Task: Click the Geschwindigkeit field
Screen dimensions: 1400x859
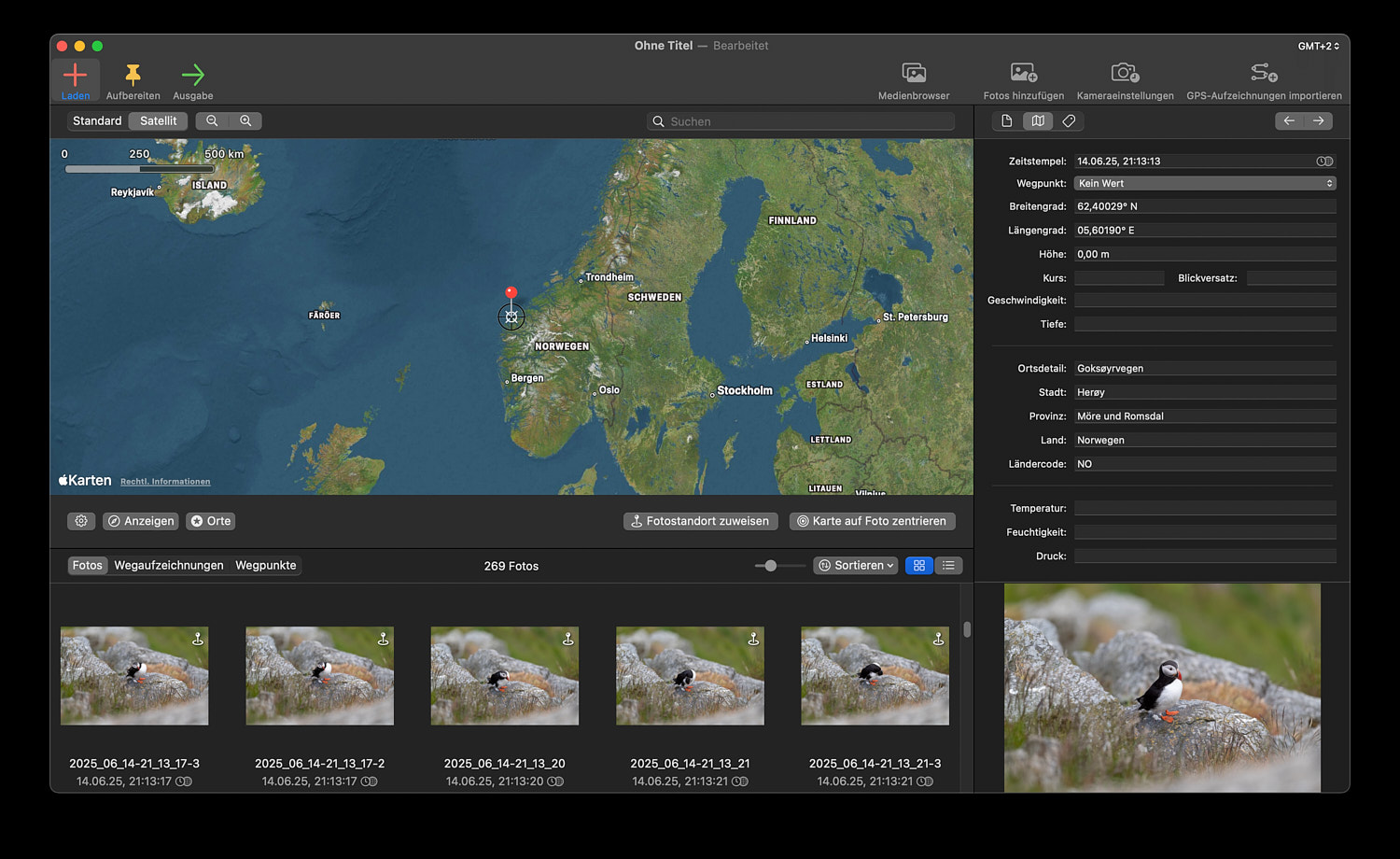Action: click(1205, 300)
